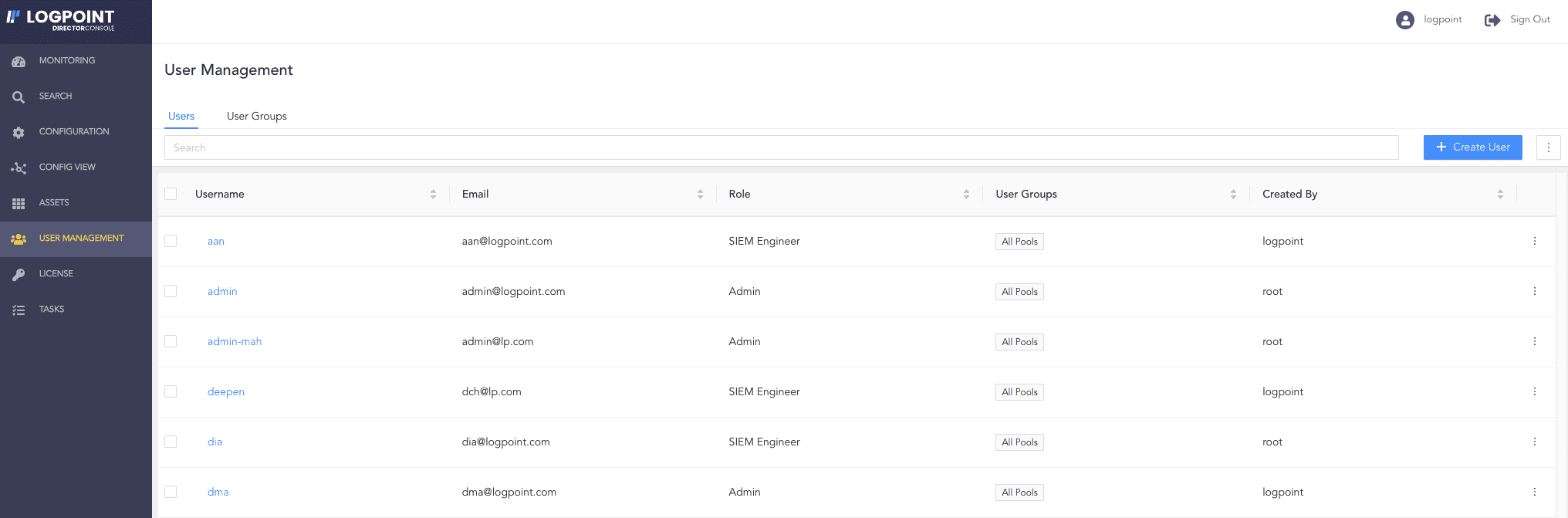The height and width of the screenshot is (518, 1568).
Task: Click the Create User button
Action: tap(1472, 147)
